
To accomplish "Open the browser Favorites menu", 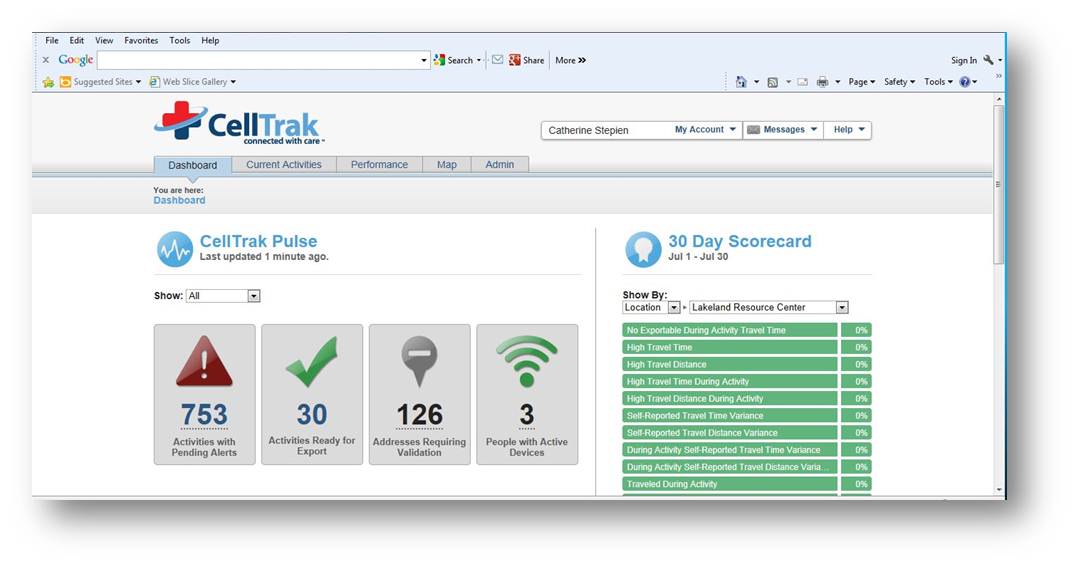I will tap(141, 40).
